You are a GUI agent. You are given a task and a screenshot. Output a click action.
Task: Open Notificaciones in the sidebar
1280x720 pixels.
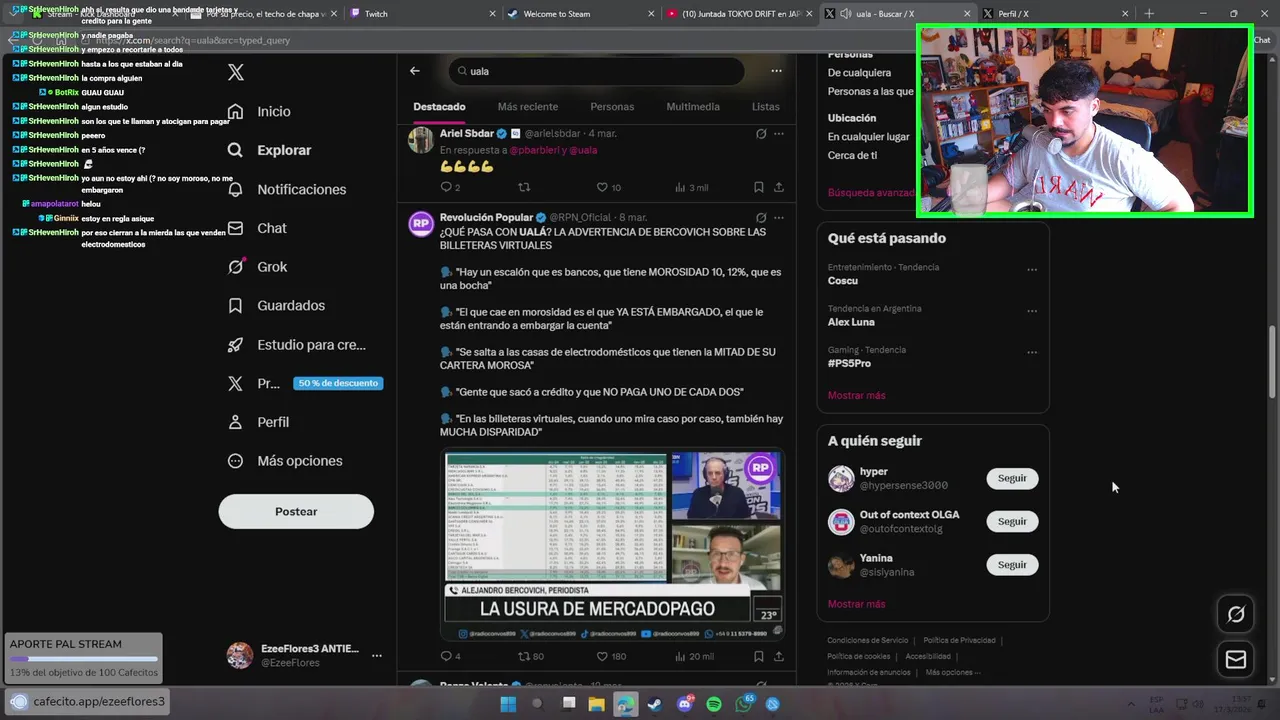click(287, 189)
